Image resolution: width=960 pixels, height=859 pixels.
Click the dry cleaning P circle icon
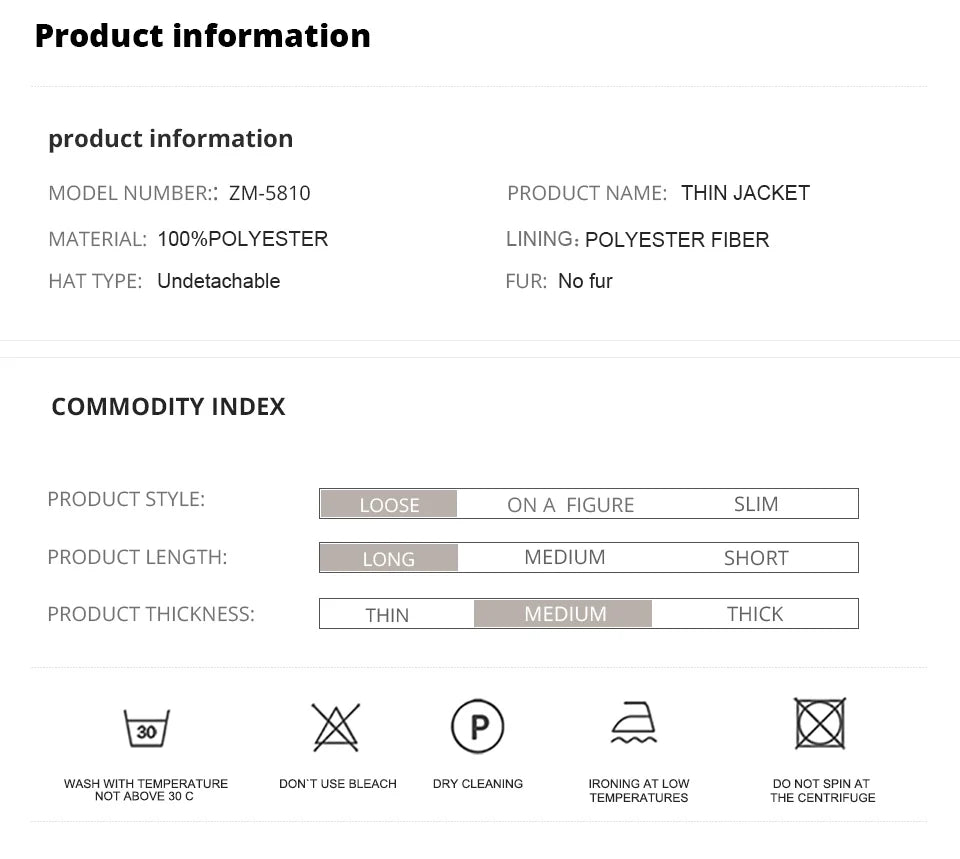[478, 726]
